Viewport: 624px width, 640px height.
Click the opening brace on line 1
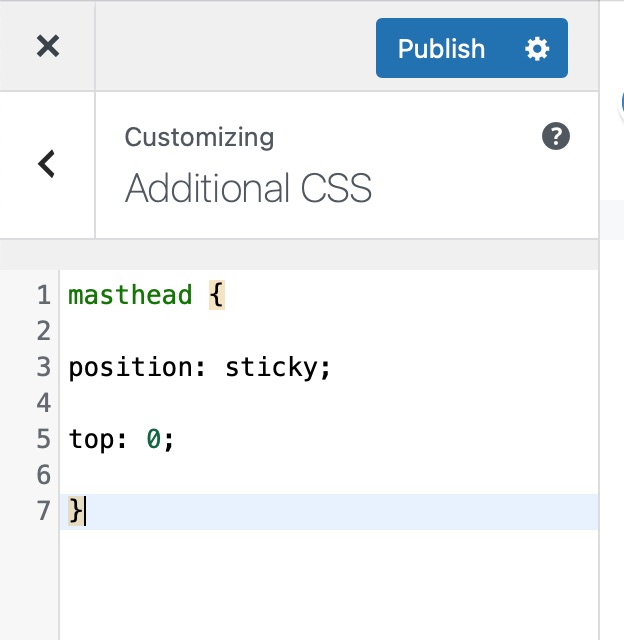(x=217, y=295)
